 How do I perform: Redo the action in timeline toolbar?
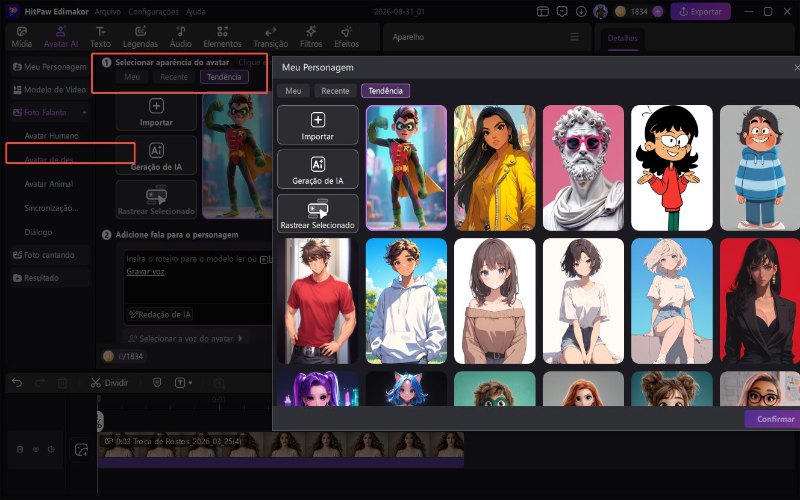40,383
